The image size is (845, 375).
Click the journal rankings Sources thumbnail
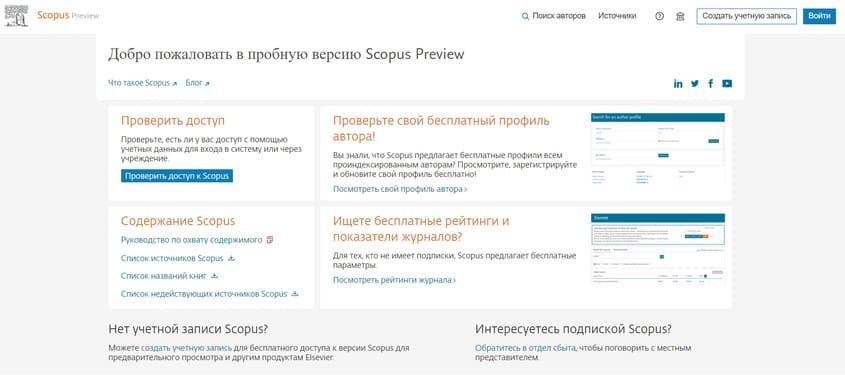click(x=658, y=249)
